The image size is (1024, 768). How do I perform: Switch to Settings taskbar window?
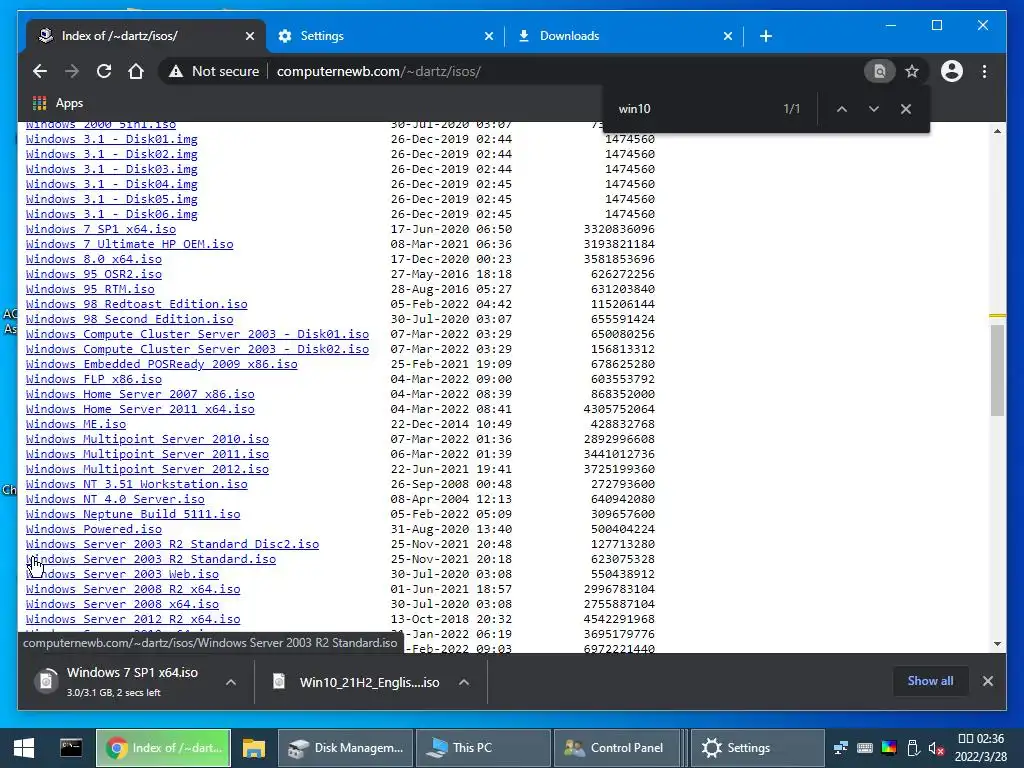(x=758, y=748)
